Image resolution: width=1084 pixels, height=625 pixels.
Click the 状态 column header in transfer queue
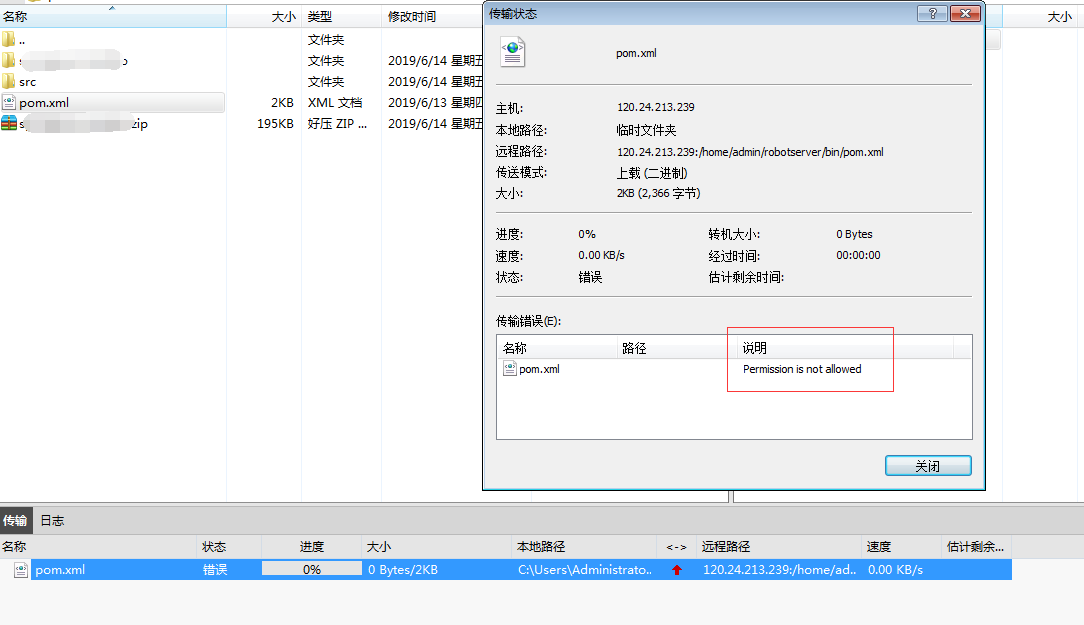coord(229,547)
